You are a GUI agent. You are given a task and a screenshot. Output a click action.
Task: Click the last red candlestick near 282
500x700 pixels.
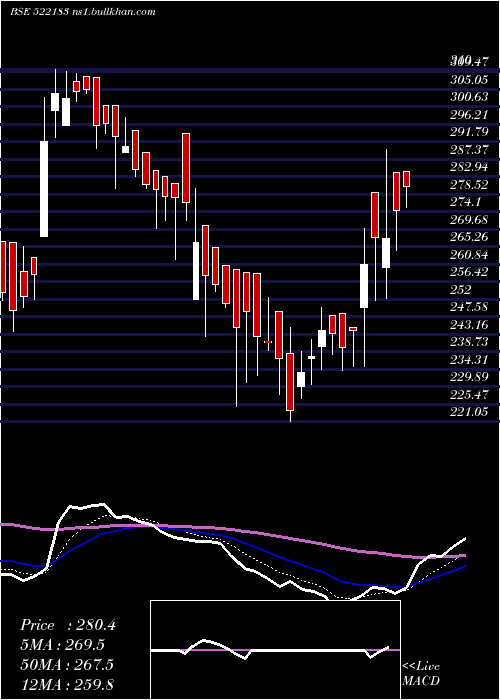[406, 179]
